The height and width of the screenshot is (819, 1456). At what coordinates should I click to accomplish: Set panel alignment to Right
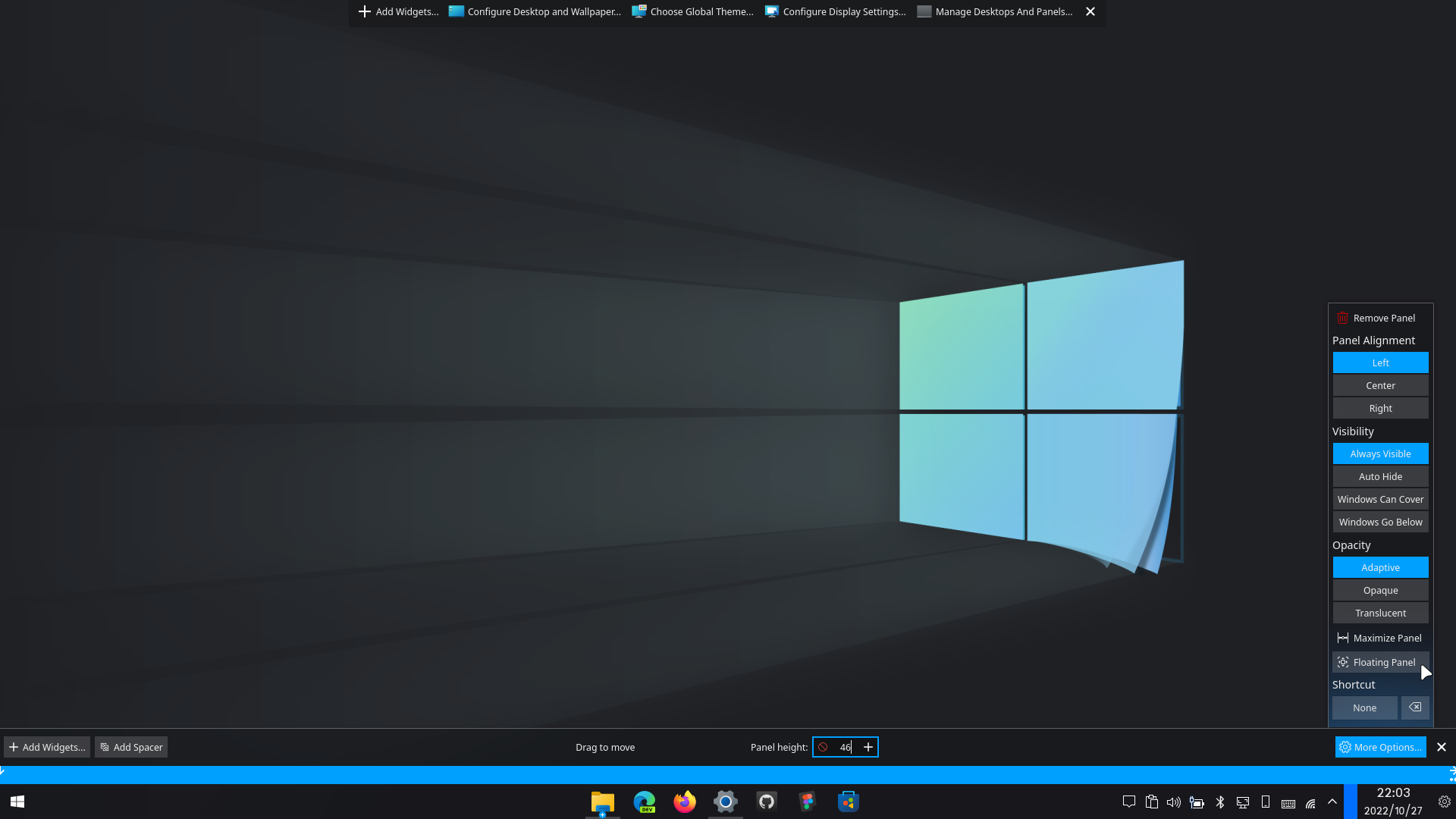coord(1380,408)
